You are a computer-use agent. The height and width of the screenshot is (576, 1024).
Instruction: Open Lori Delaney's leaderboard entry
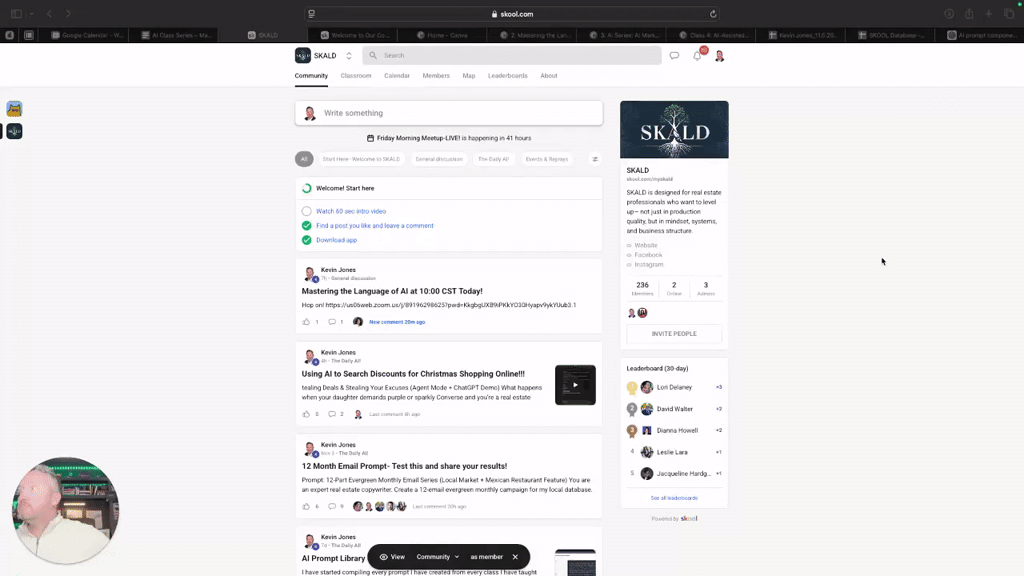coord(674,387)
